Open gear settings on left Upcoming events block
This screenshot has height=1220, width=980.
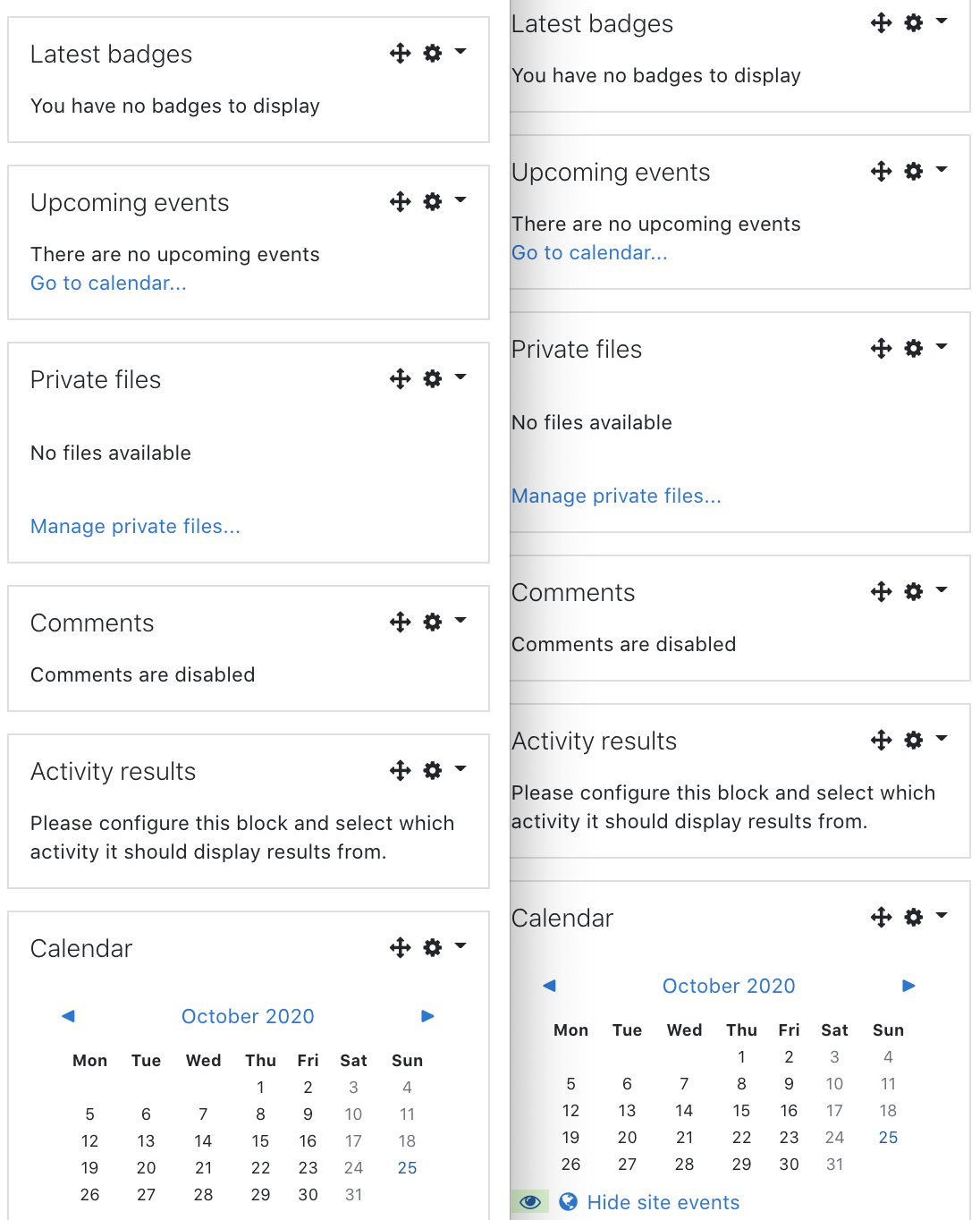coord(433,202)
